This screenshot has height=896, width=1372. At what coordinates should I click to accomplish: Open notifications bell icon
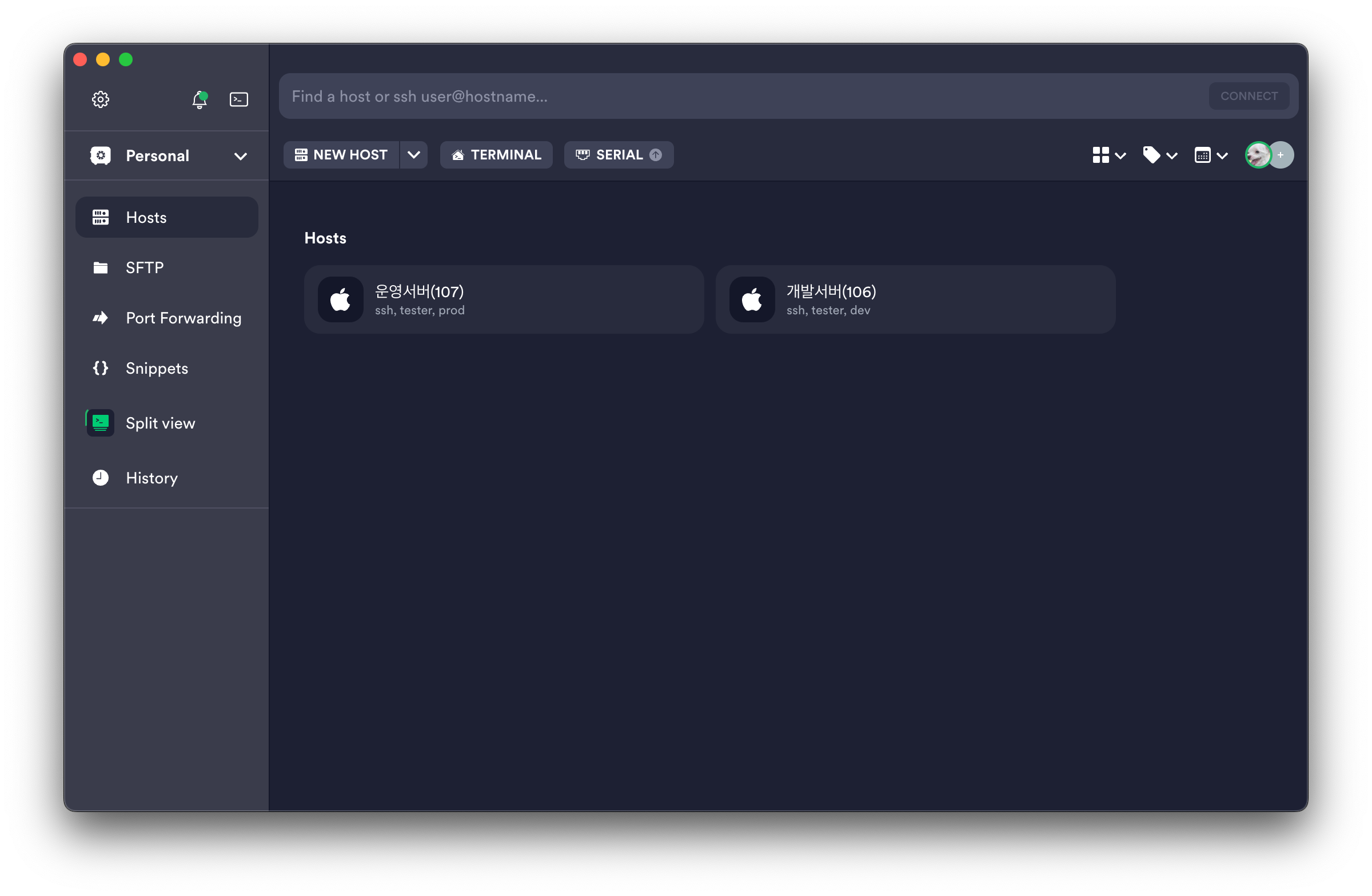click(200, 99)
